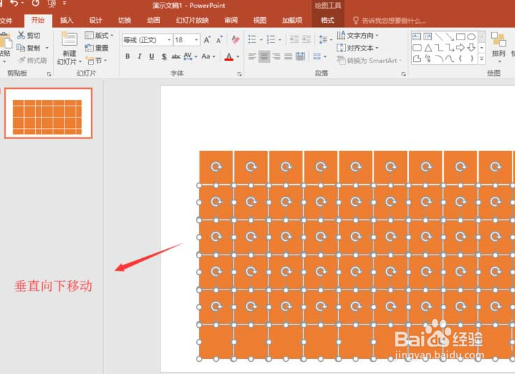The image size is (515, 374).
Task: Open the Clipboard pane launcher (剪贴板)
Action: point(49,74)
